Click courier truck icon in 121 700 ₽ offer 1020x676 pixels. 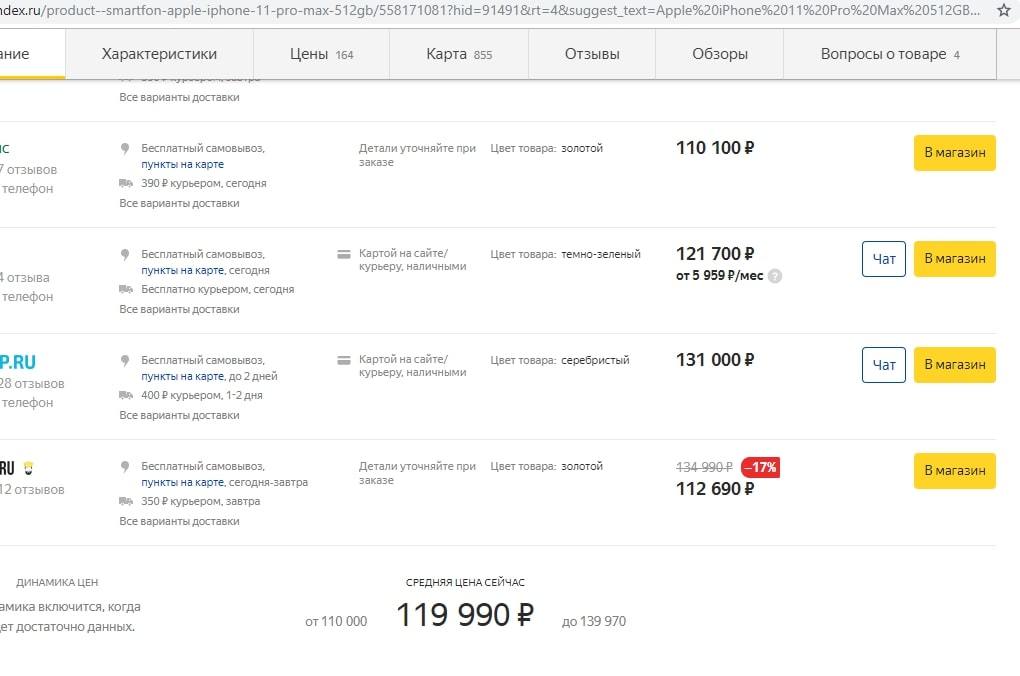(x=126, y=289)
